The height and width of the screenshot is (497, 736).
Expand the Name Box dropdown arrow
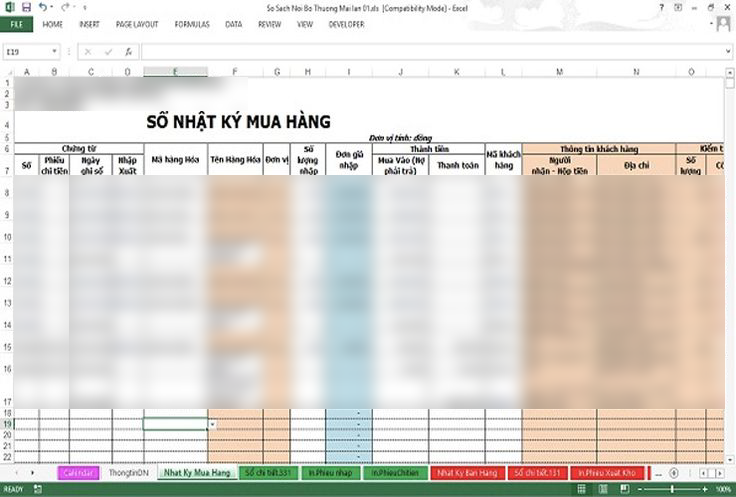54,51
